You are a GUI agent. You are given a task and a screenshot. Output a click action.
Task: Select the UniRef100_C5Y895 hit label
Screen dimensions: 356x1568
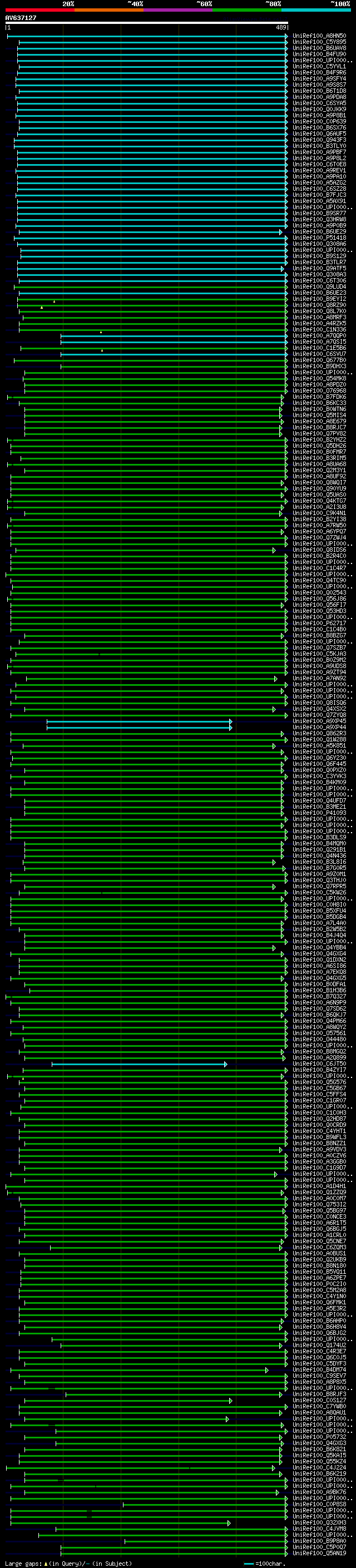(319, 42)
